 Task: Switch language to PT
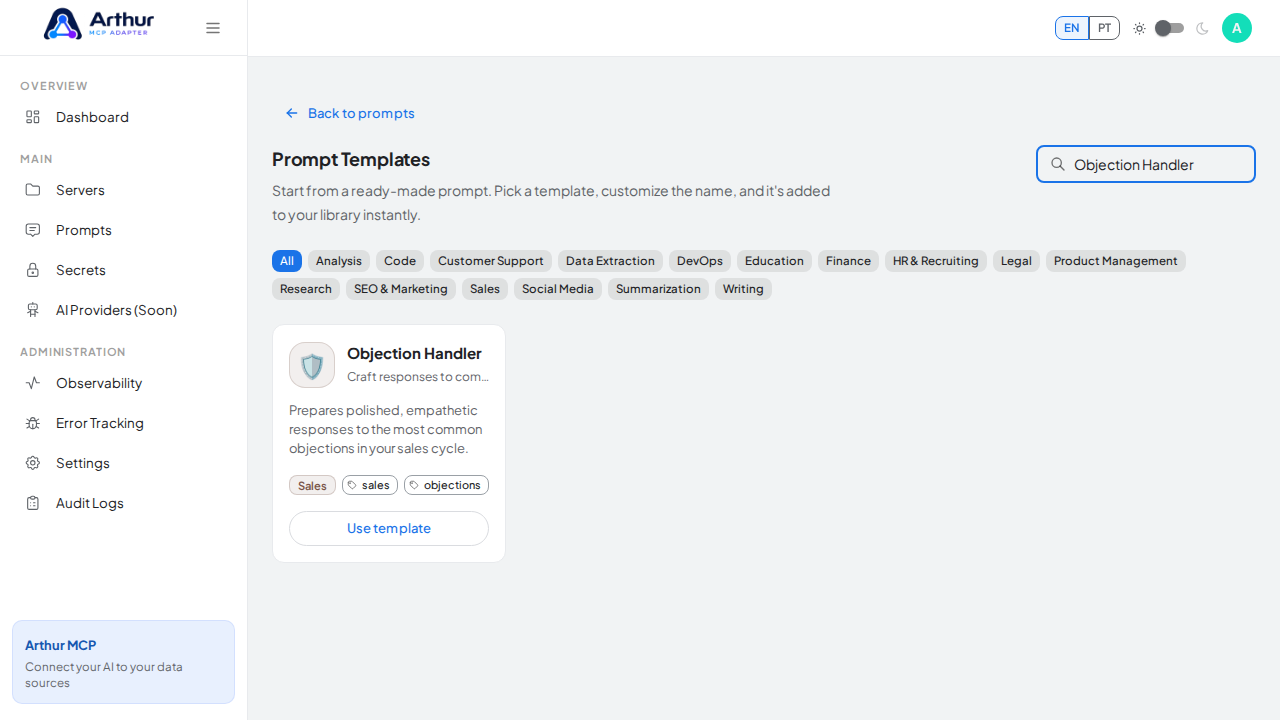pos(1104,28)
